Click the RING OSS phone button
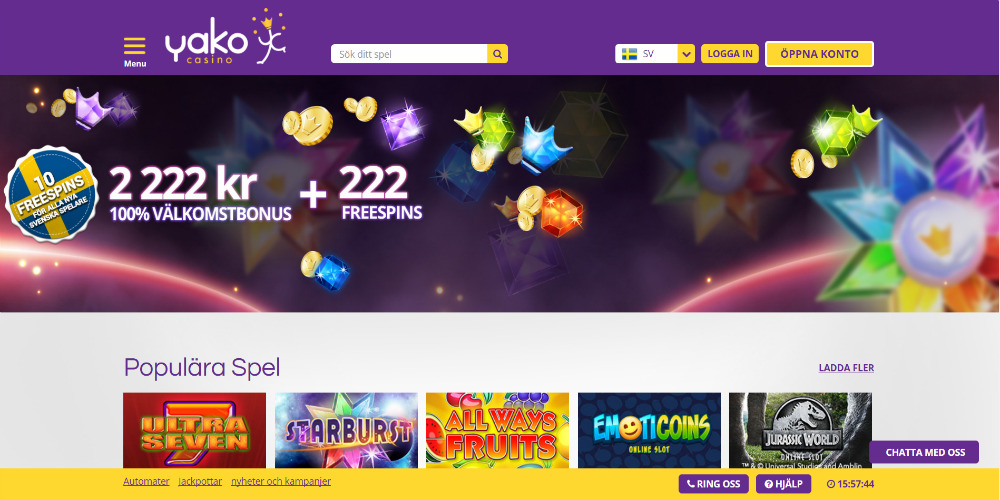 click(x=714, y=484)
